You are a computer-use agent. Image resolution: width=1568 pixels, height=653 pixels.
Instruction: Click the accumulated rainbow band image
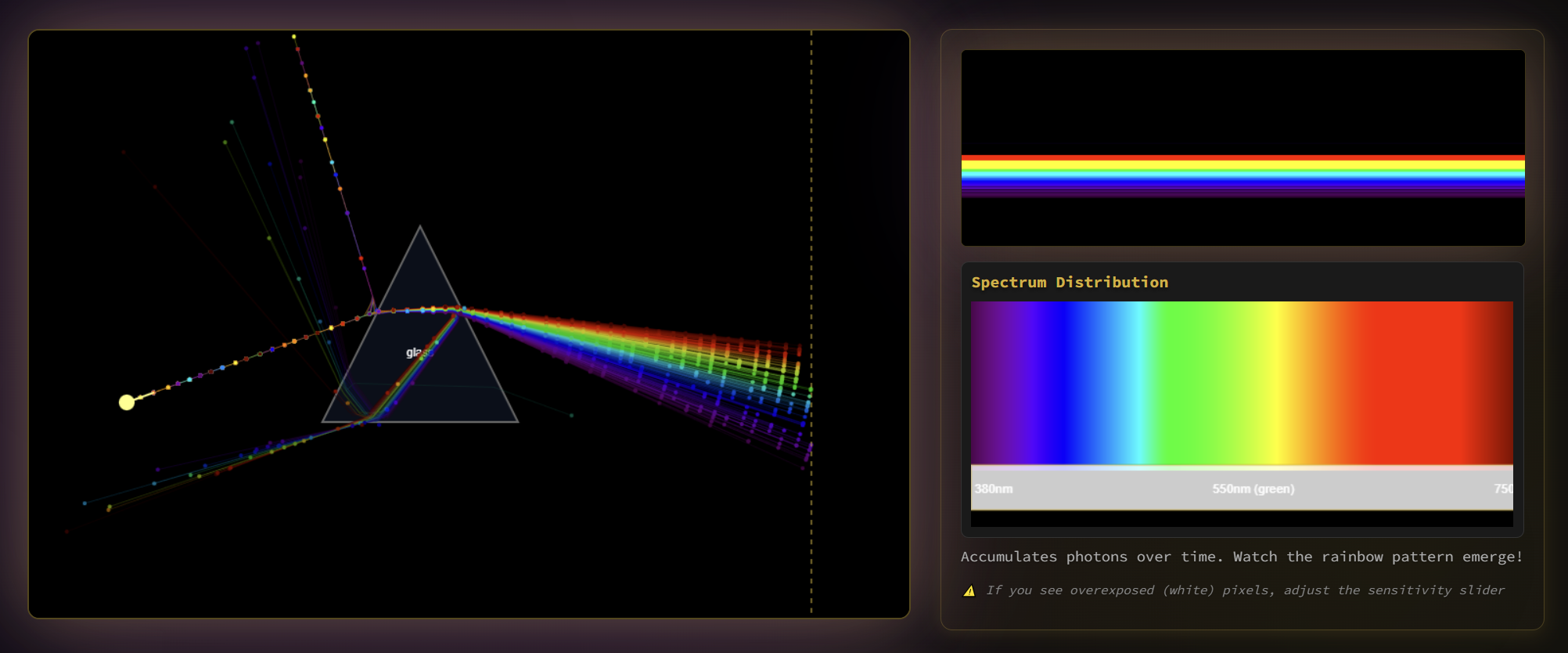click(x=1243, y=148)
